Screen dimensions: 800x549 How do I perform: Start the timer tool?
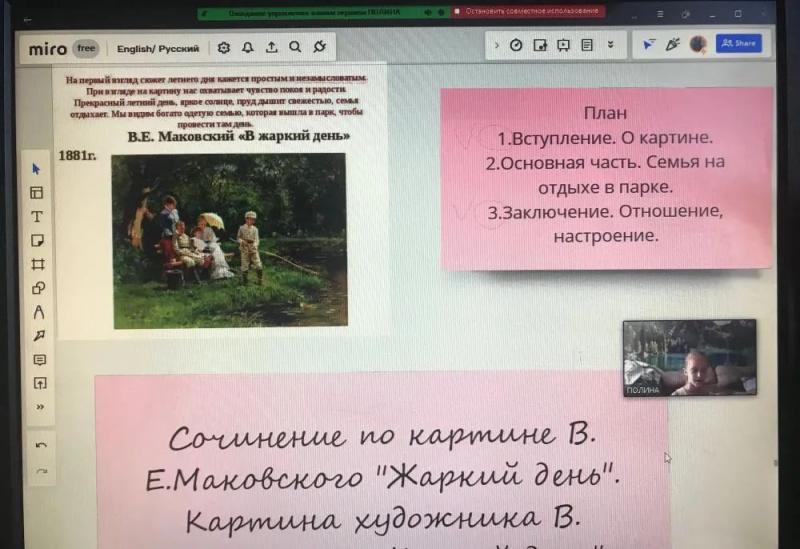click(516, 45)
